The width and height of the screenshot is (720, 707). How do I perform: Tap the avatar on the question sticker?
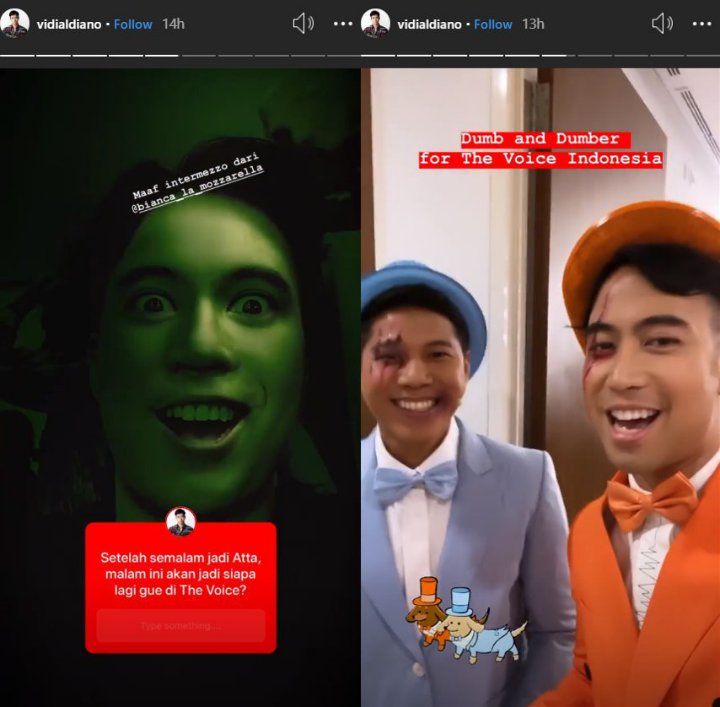coord(181,522)
